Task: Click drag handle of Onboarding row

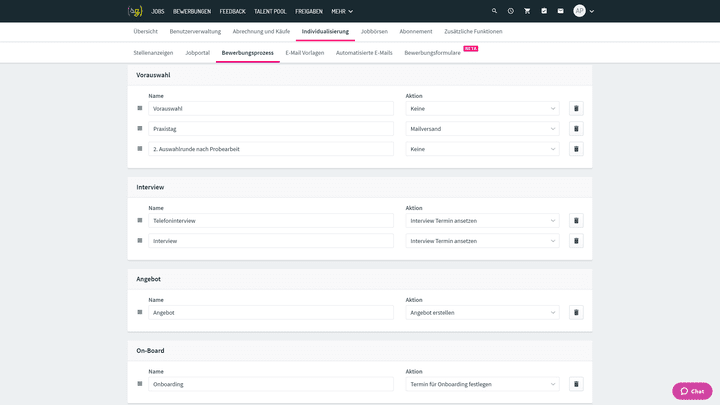Action: [x=140, y=384]
